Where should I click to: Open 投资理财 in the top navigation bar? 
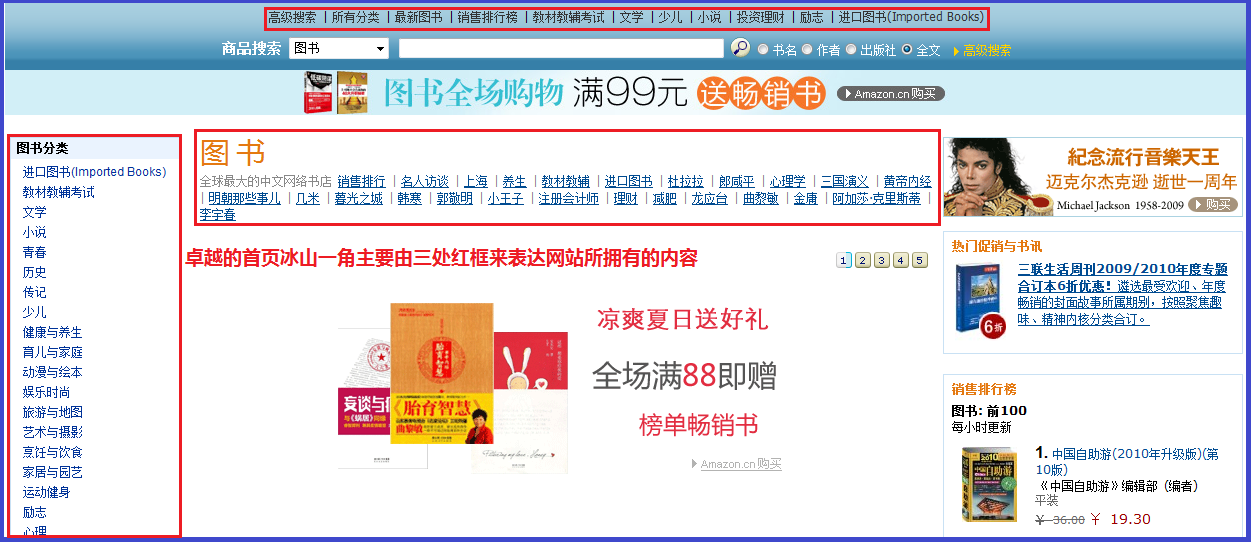click(x=760, y=17)
